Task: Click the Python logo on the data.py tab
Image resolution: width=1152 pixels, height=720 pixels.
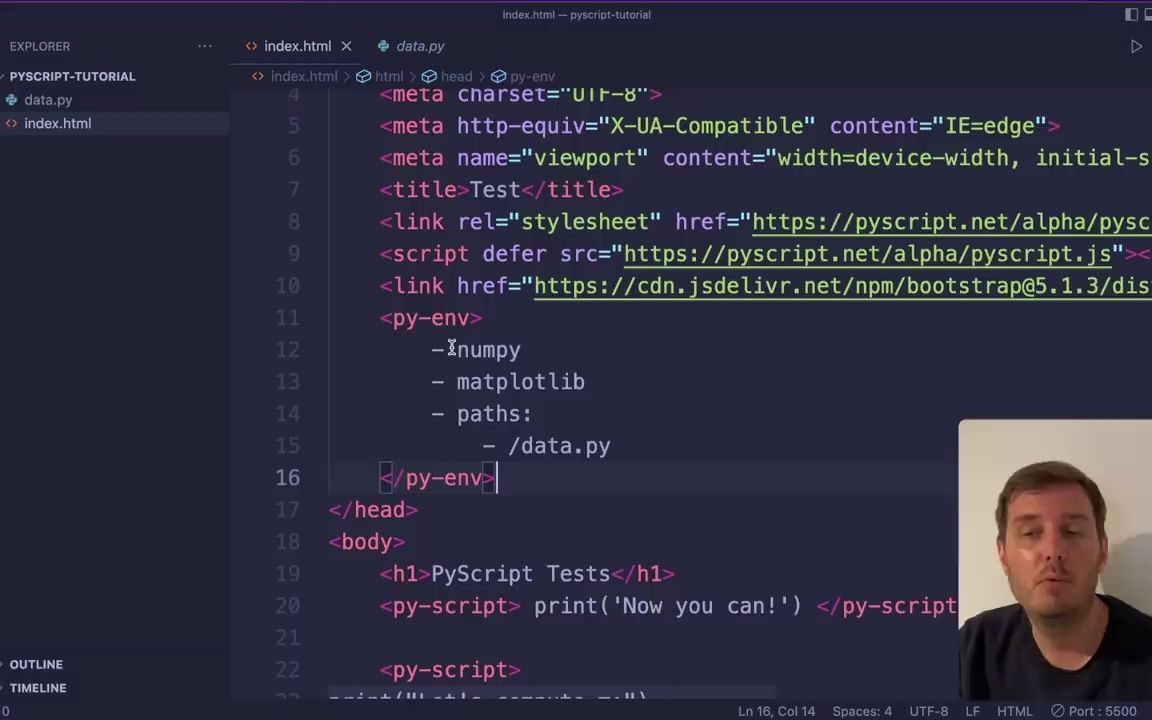Action: pyautogui.click(x=384, y=46)
